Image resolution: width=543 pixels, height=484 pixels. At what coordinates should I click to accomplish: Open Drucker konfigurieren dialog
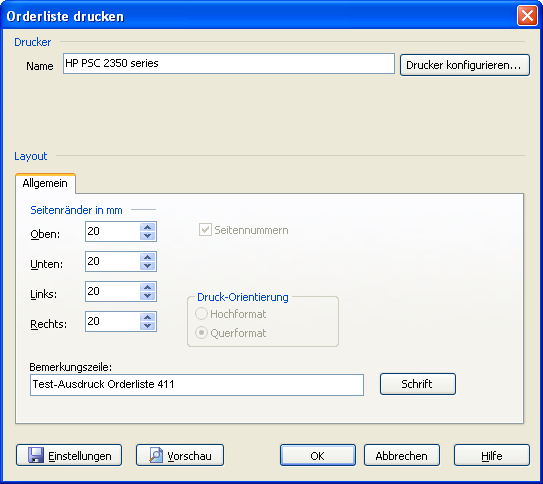465,65
